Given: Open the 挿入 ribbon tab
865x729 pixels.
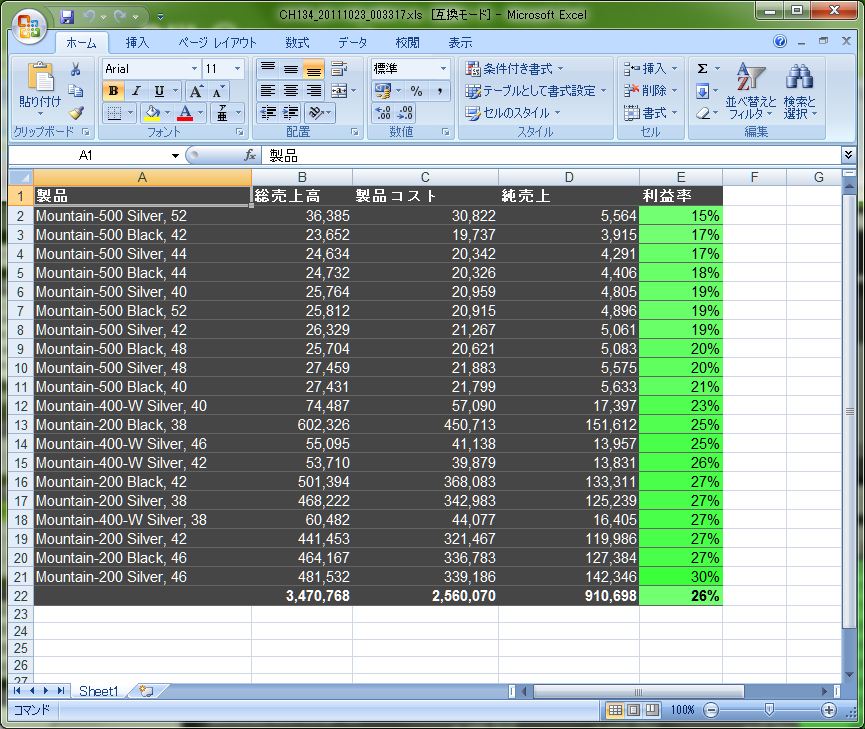Looking at the screenshot, I should coord(137,42).
